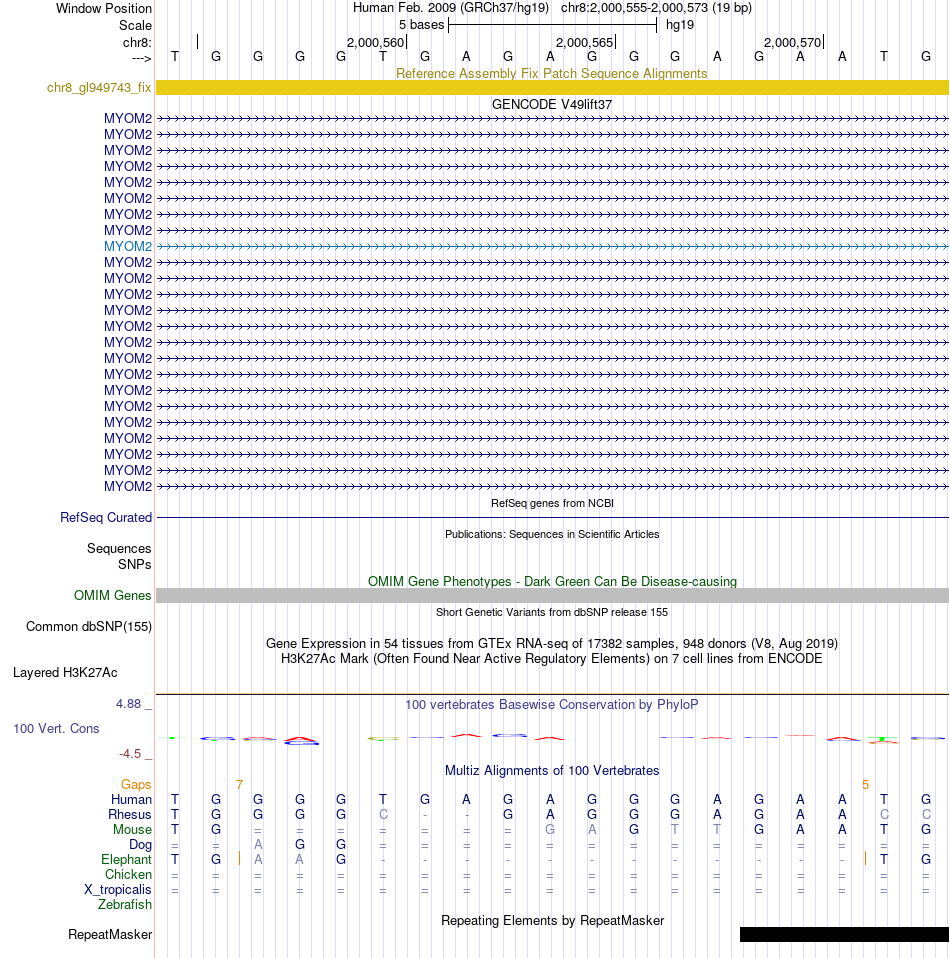Click the Chicken species row label
Viewport: 950px width, 958px height.
128,875
